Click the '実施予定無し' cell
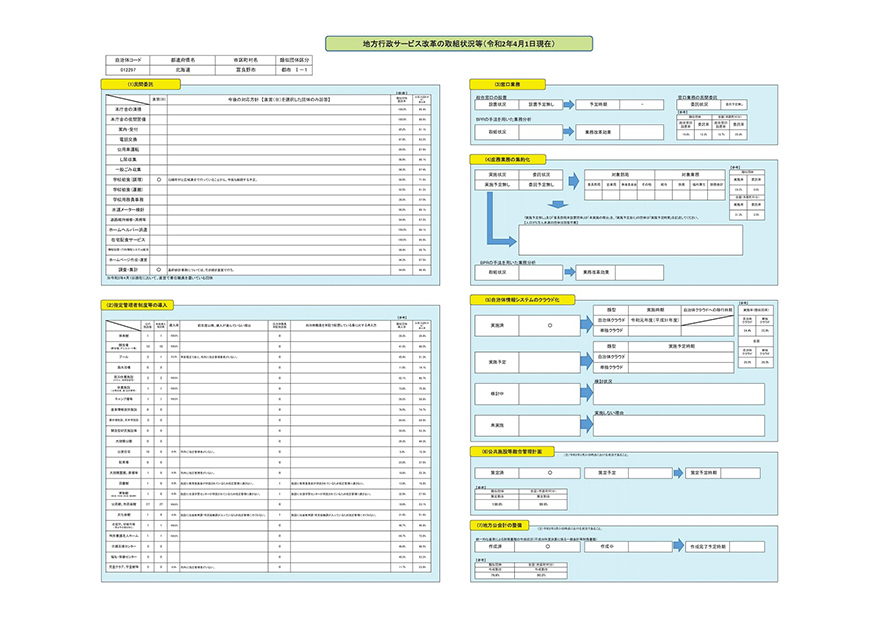The image size is (880, 622). coord(497,185)
